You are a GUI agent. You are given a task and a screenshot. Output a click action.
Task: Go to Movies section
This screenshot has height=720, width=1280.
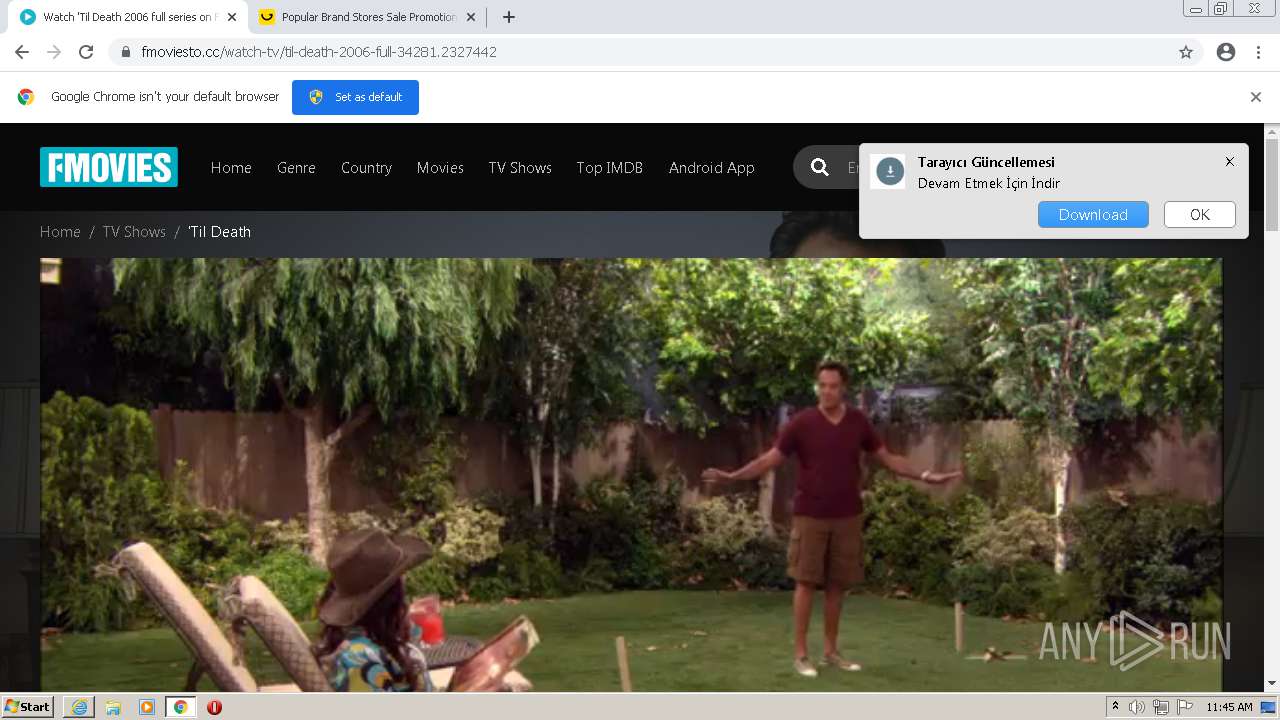point(440,168)
